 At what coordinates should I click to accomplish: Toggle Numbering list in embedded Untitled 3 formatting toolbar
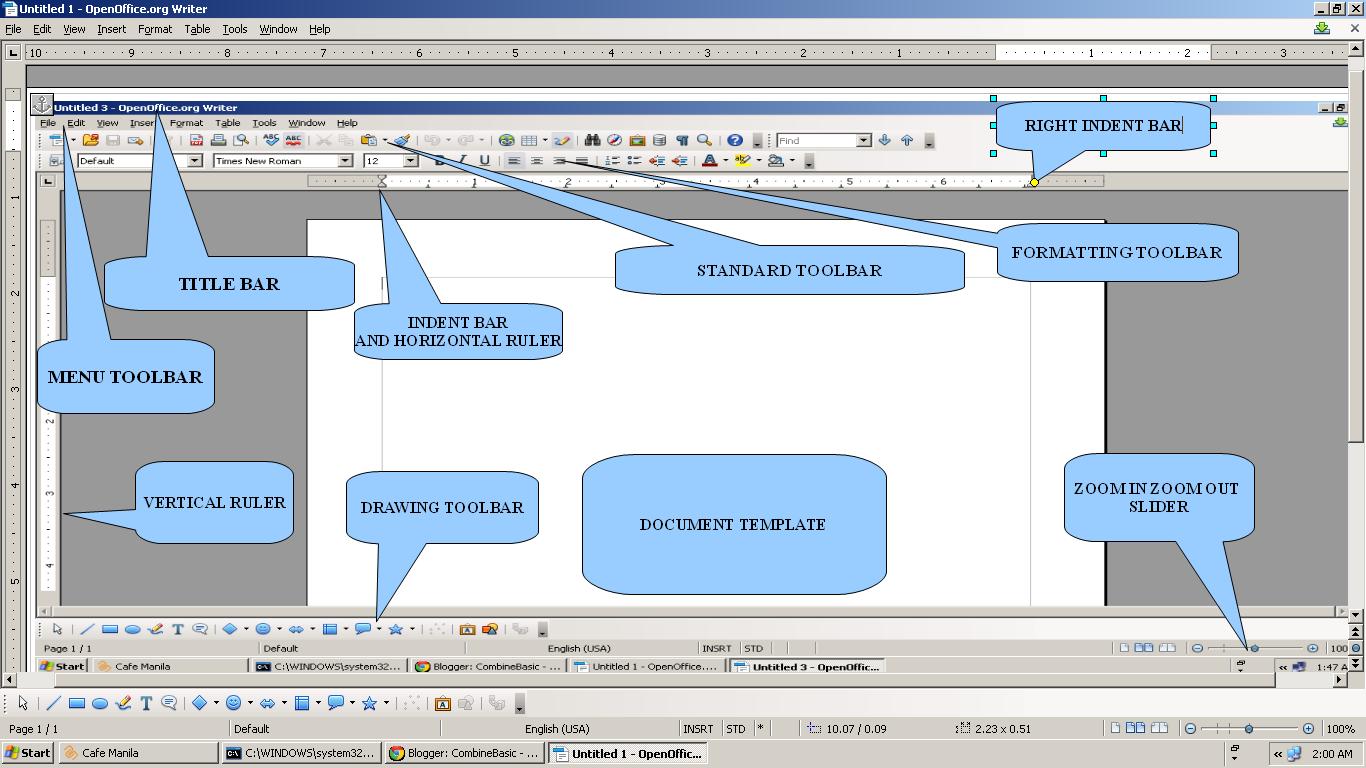[x=612, y=161]
